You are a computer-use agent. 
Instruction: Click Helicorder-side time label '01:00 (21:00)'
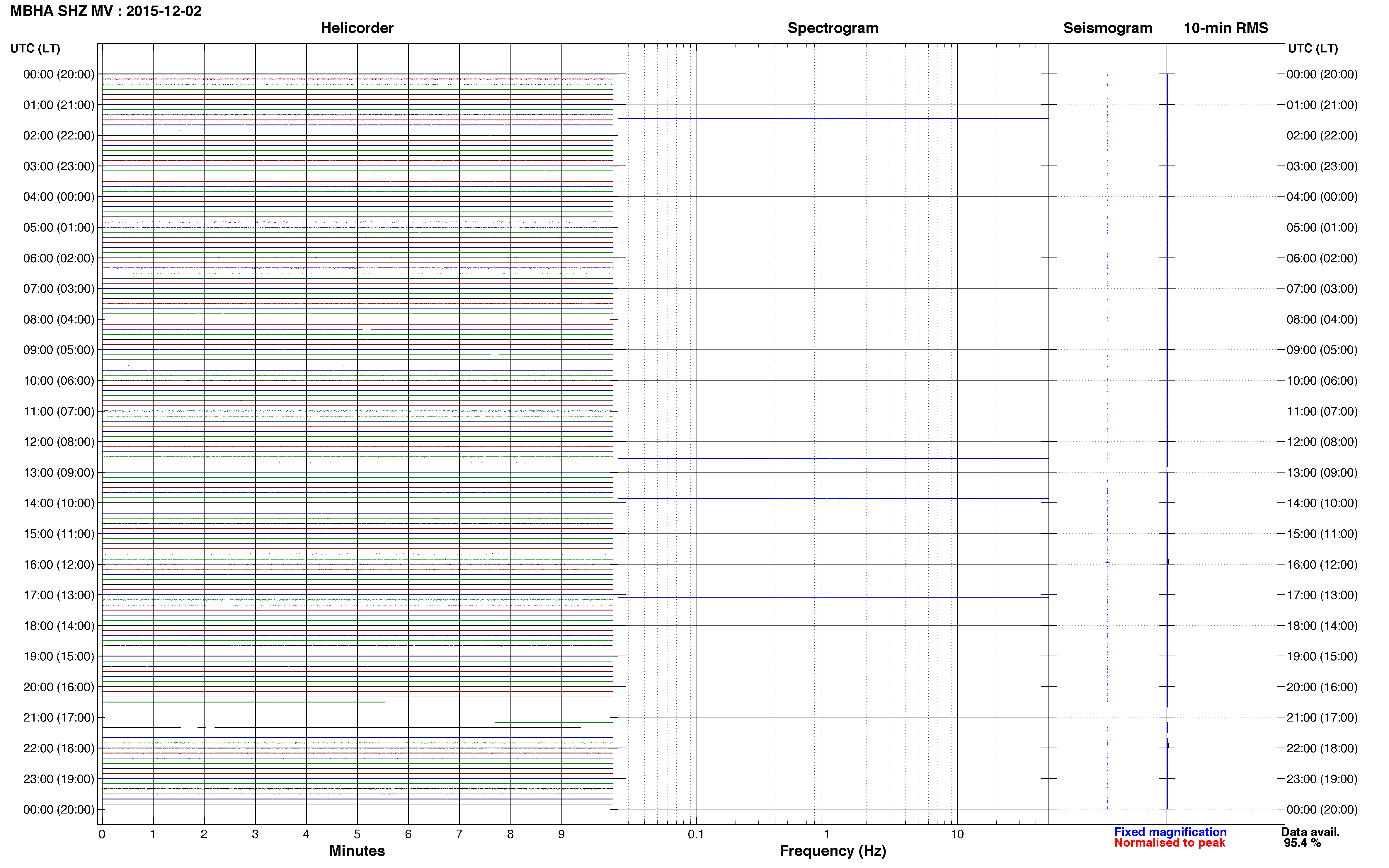pyautogui.click(x=59, y=105)
